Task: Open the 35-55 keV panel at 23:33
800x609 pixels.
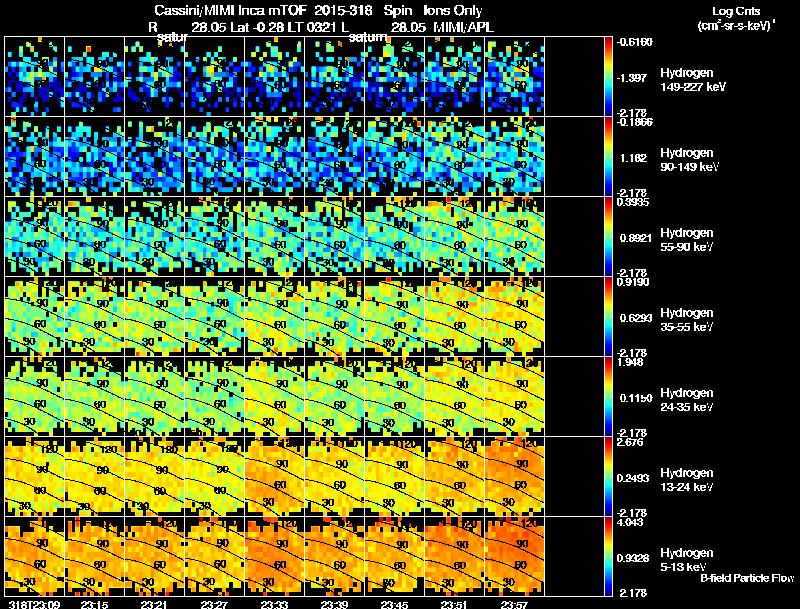Action: click(x=274, y=316)
